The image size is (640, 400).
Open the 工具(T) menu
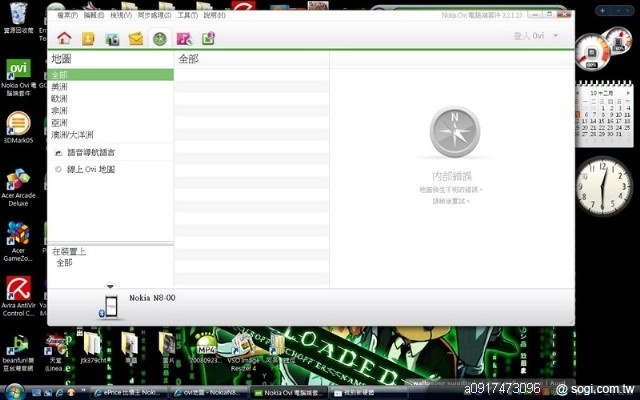point(187,16)
